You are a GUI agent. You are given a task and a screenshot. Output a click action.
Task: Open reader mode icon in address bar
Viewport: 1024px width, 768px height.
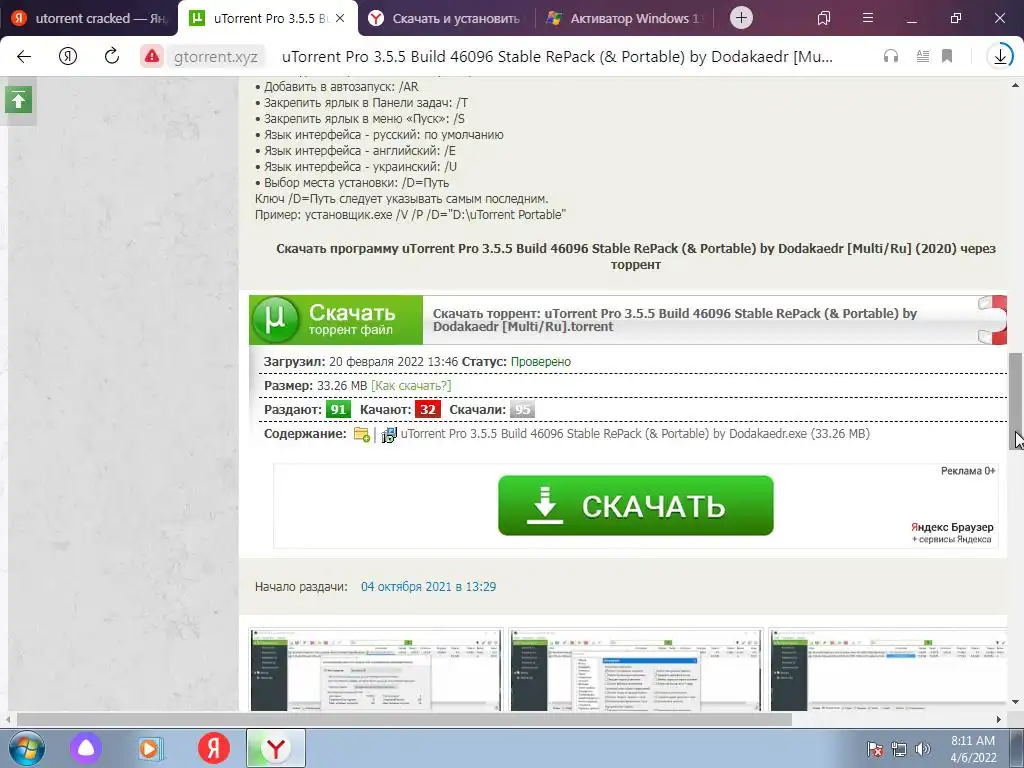click(x=923, y=56)
